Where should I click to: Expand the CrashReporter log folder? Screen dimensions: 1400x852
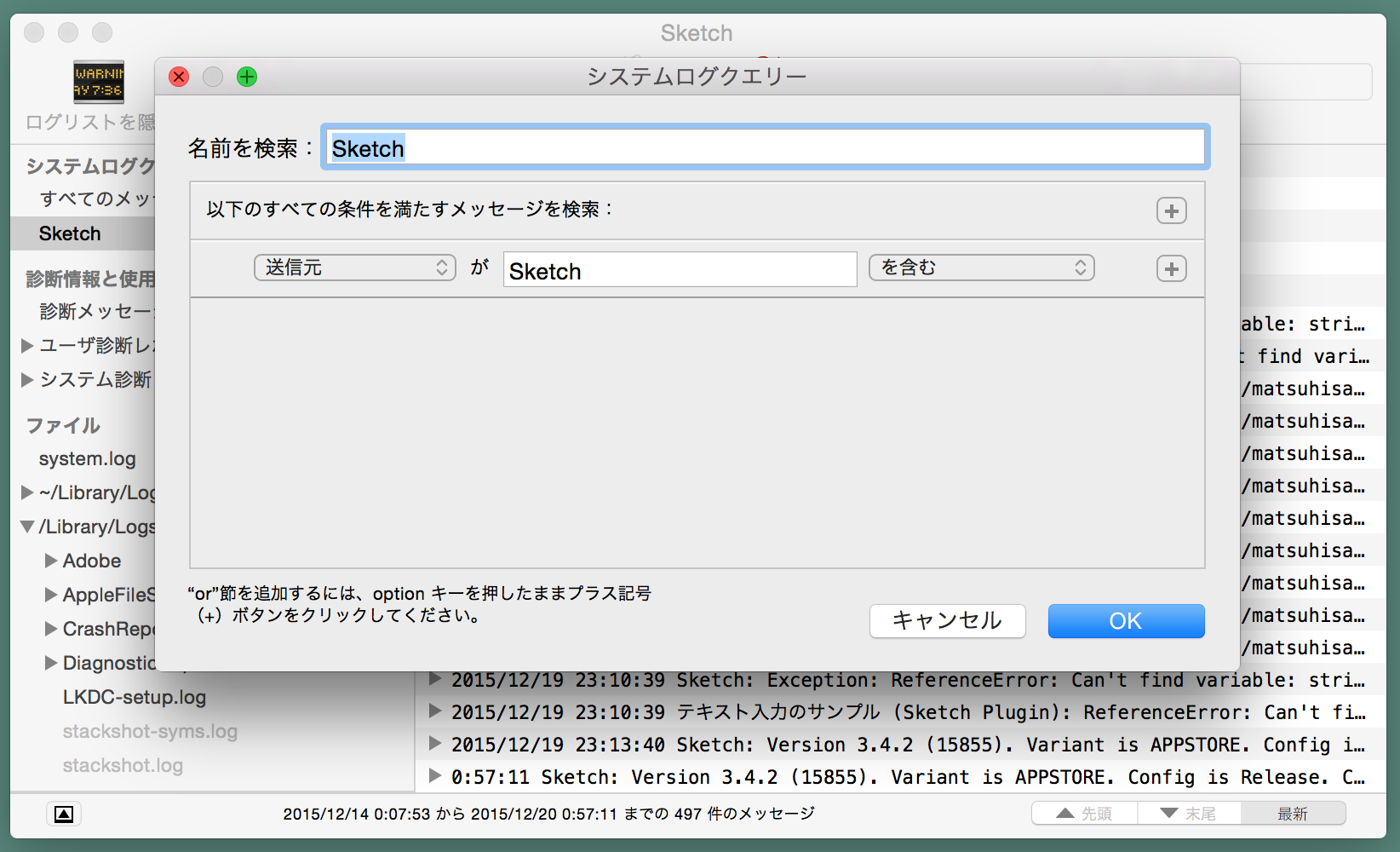tap(51, 629)
